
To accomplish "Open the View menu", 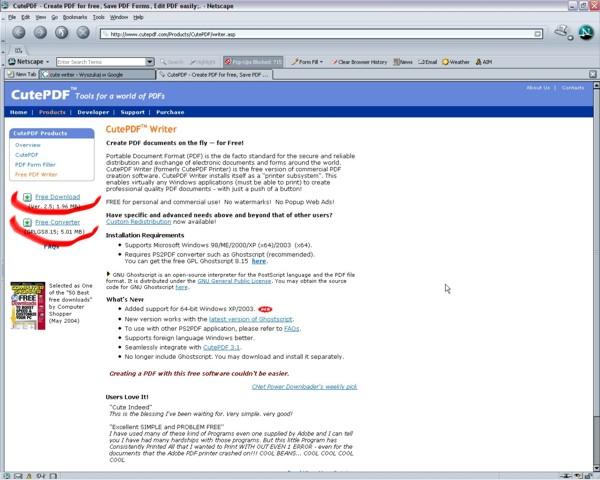I will tap(41, 17).
